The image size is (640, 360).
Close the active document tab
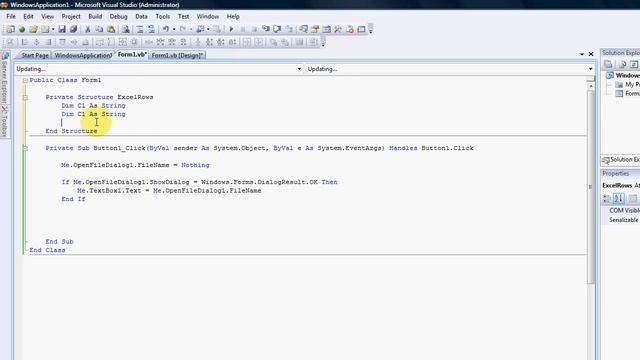point(591,54)
